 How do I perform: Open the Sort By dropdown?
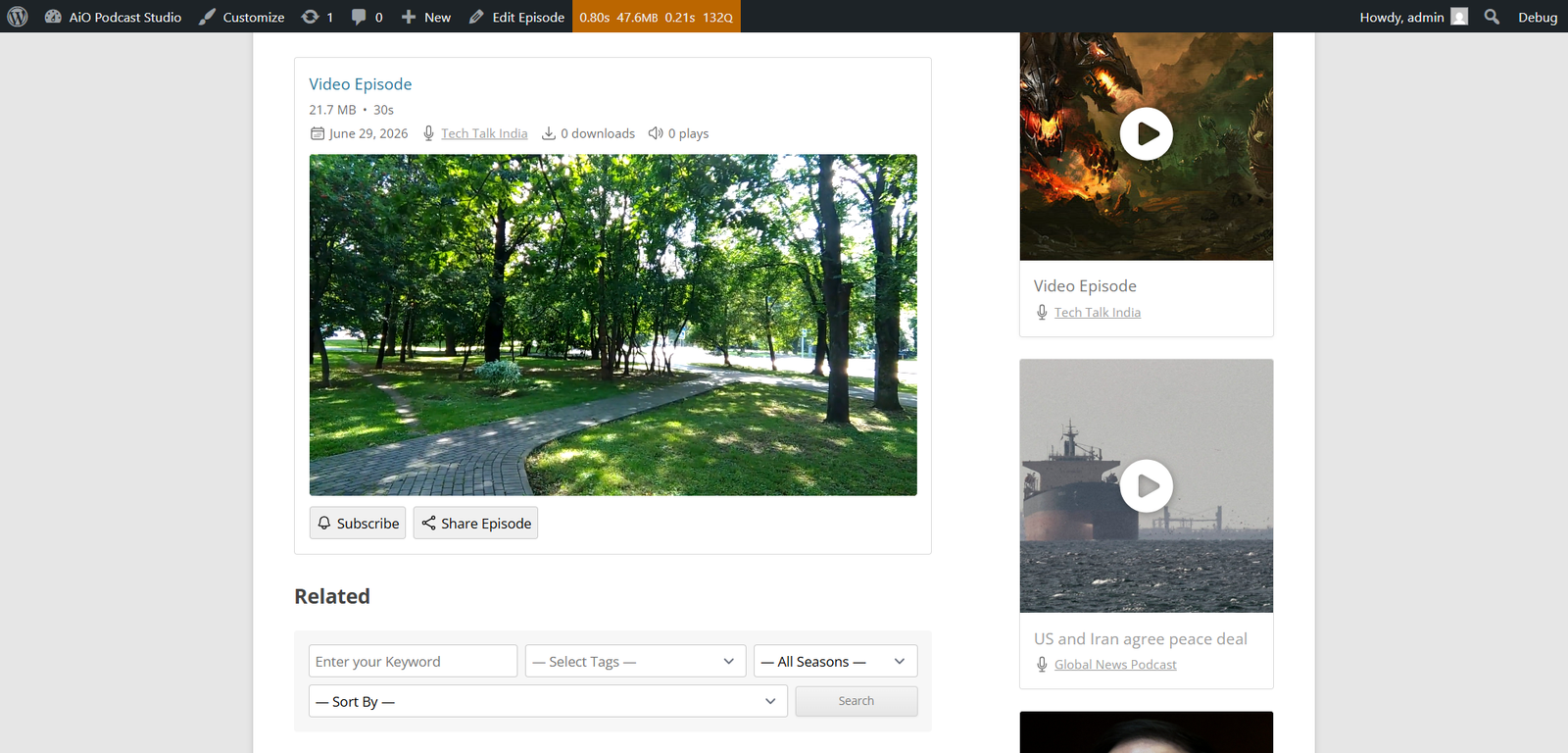[548, 701]
